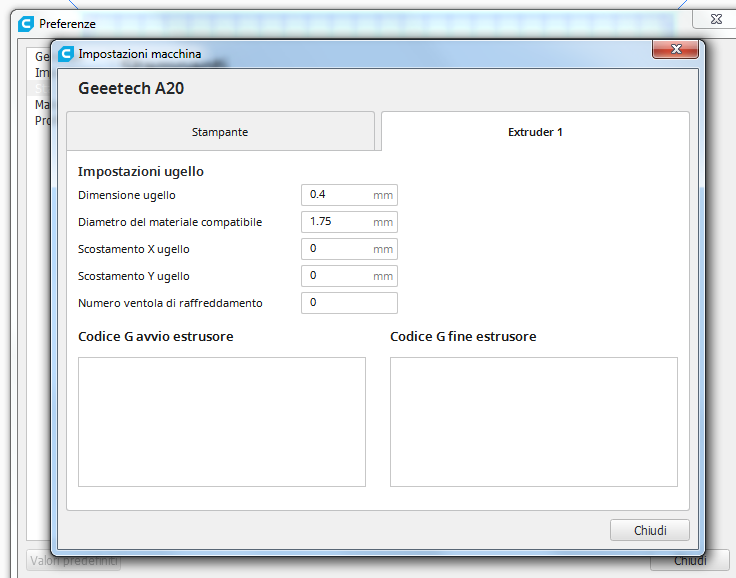This screenshot has height=578, width=736.
Task: Click Chiudi in Impostazioni macchina dialog
Action: tap(650, 530)
